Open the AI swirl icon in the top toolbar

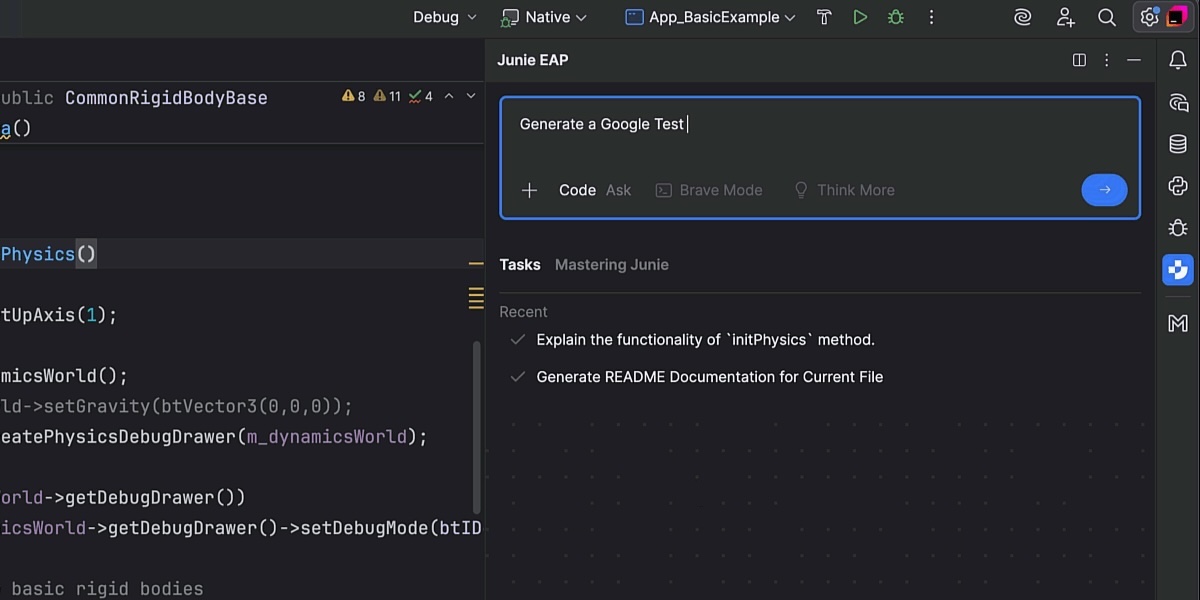1022,17
